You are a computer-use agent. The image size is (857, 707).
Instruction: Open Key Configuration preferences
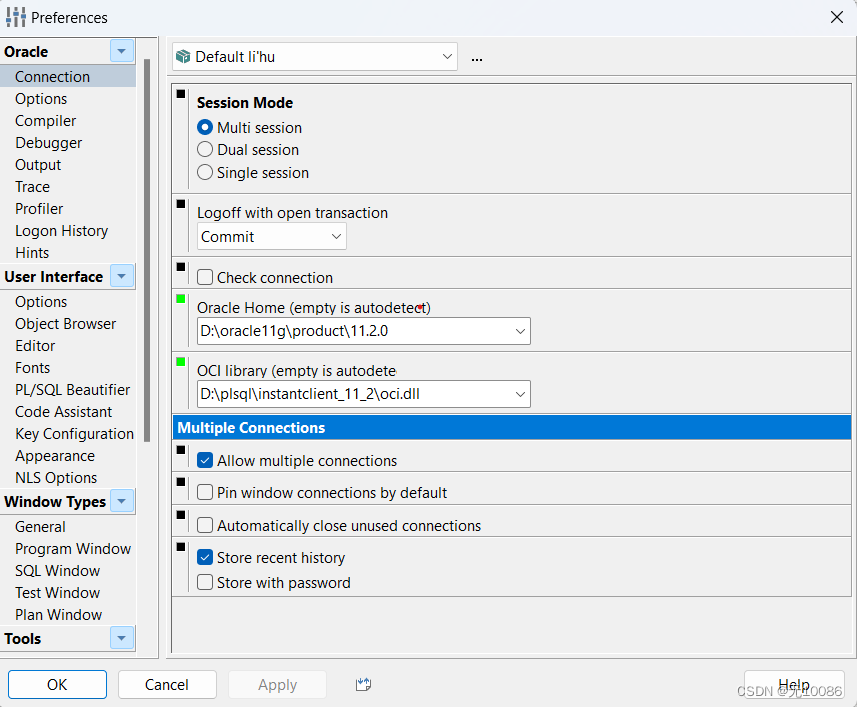[x=74, y=434]
